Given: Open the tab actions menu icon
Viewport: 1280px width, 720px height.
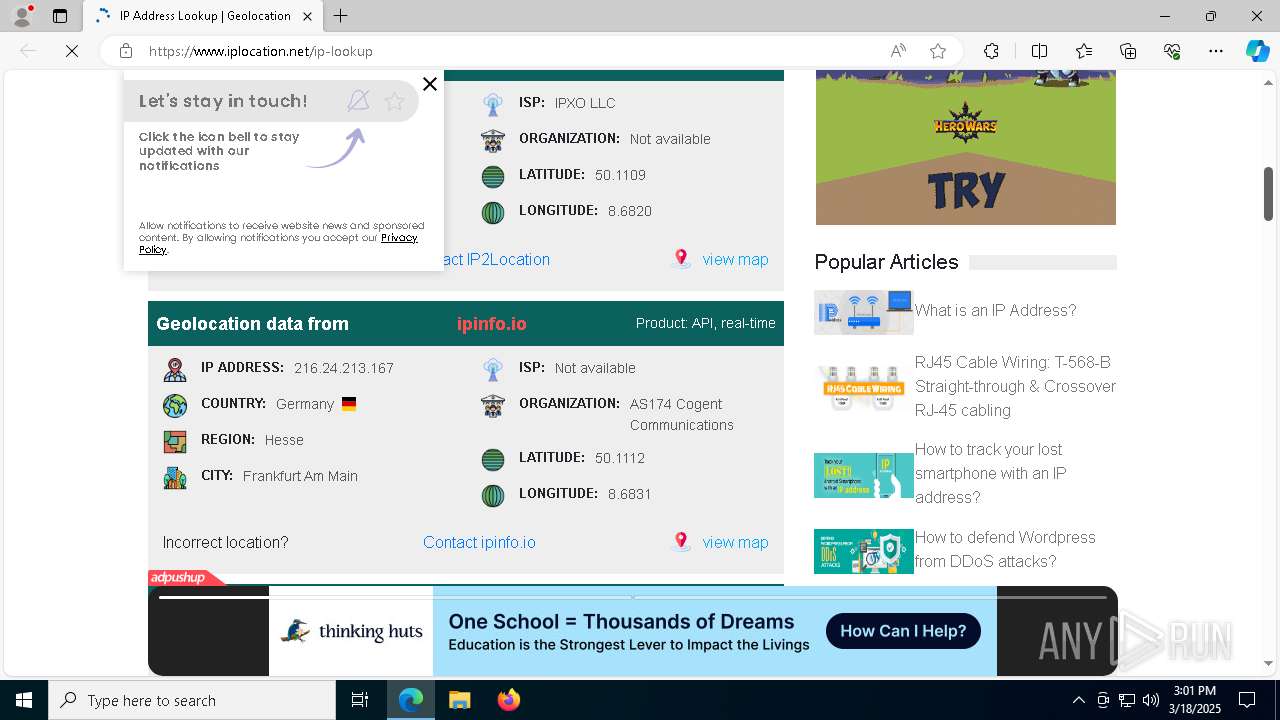Looking at the screenshot, I should pos(60,16).
